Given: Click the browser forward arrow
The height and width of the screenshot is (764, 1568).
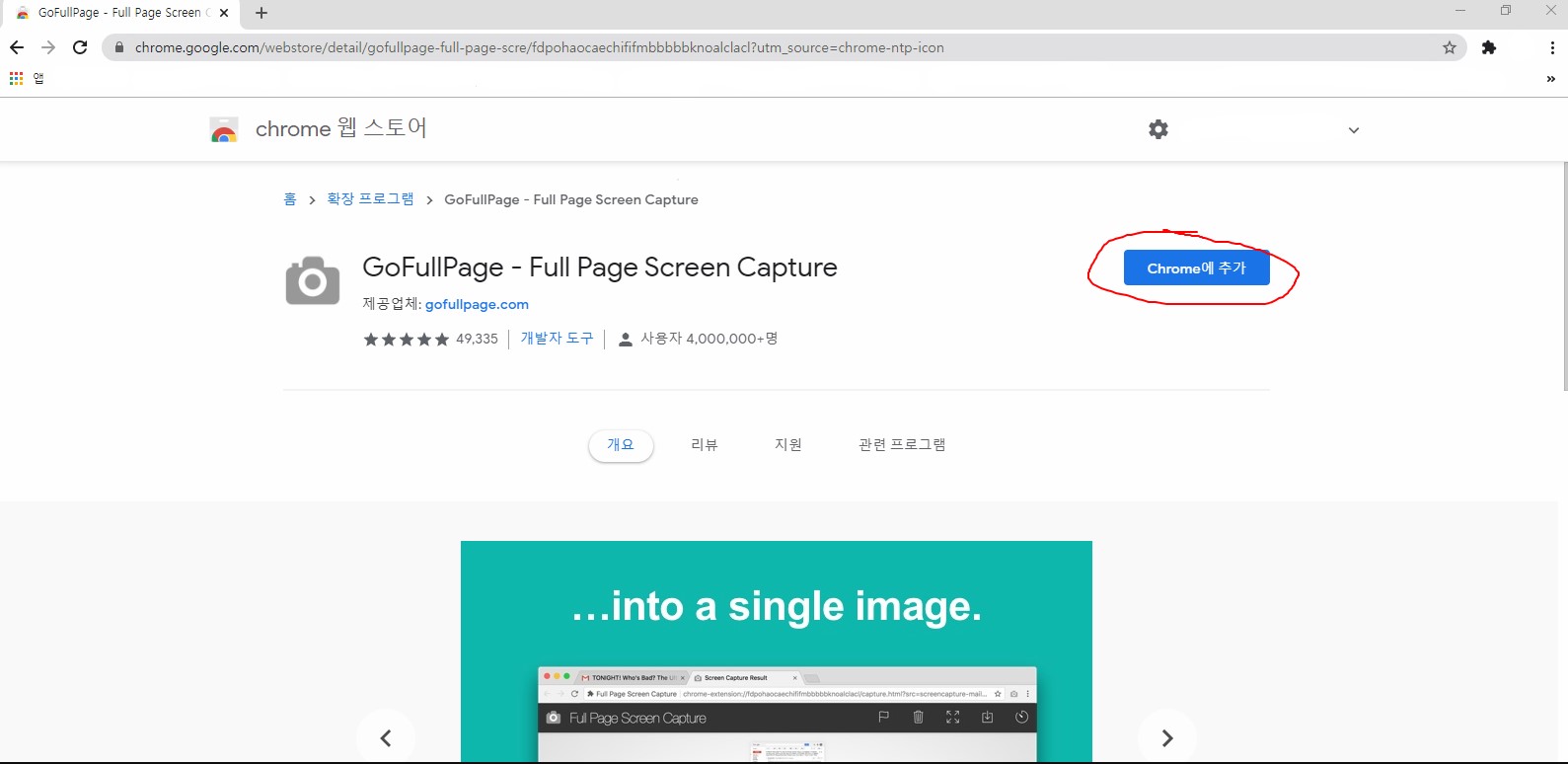Looking at the screenshot, I should coord(48,47).
